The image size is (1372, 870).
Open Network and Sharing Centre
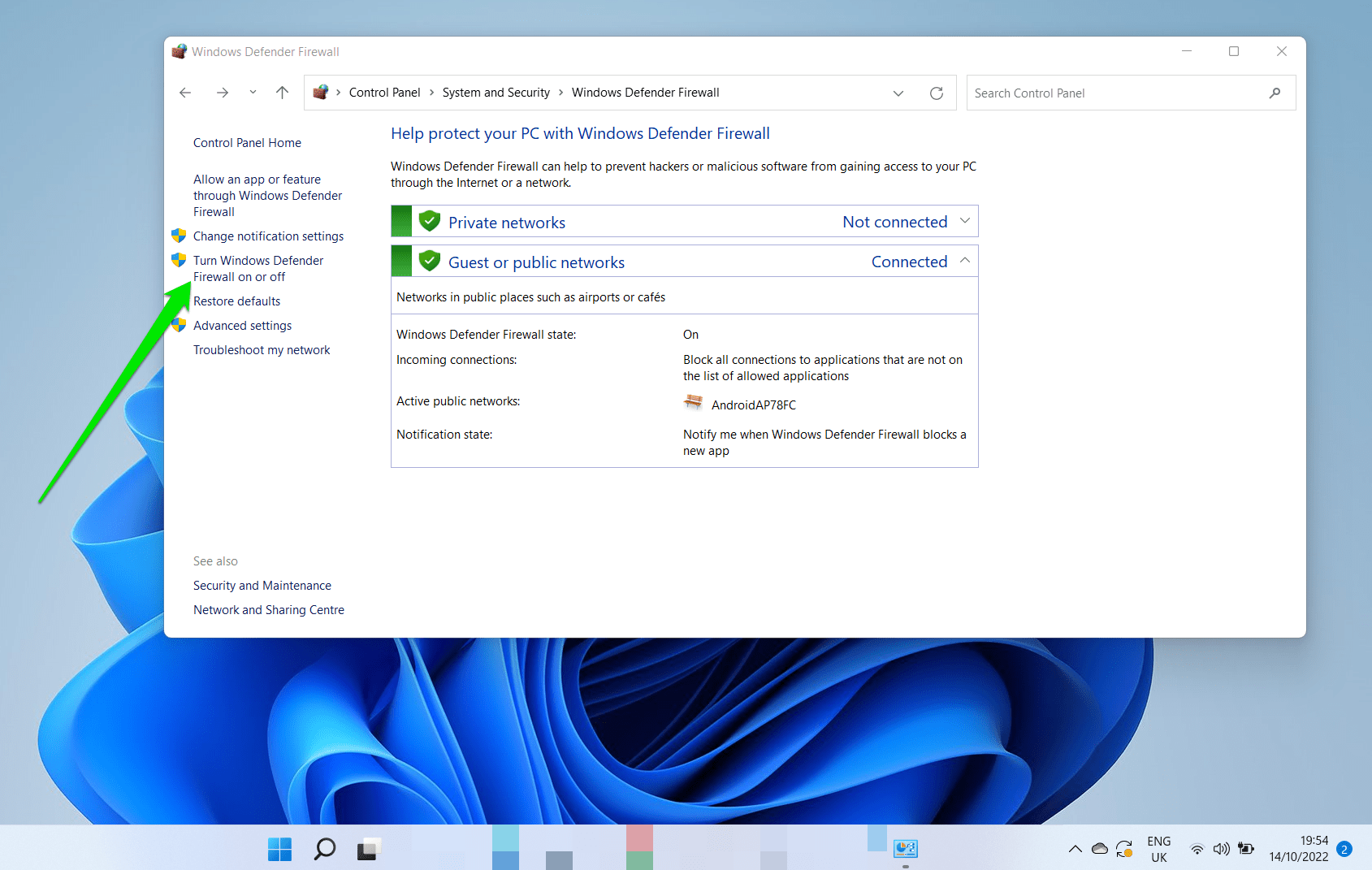pos(268,609)
